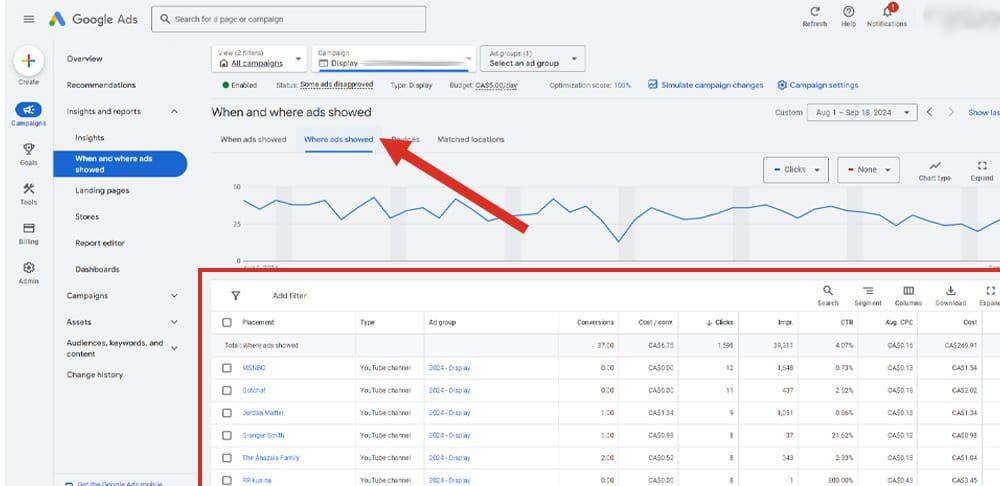Select the Where ads showed tab

pos(339,139)
